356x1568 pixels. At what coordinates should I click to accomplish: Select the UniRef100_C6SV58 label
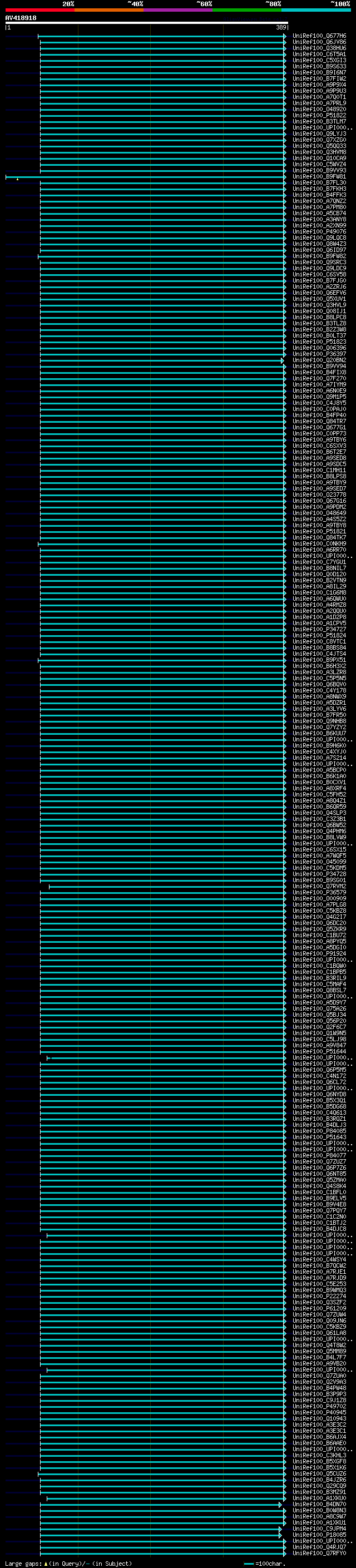[319, 275]
